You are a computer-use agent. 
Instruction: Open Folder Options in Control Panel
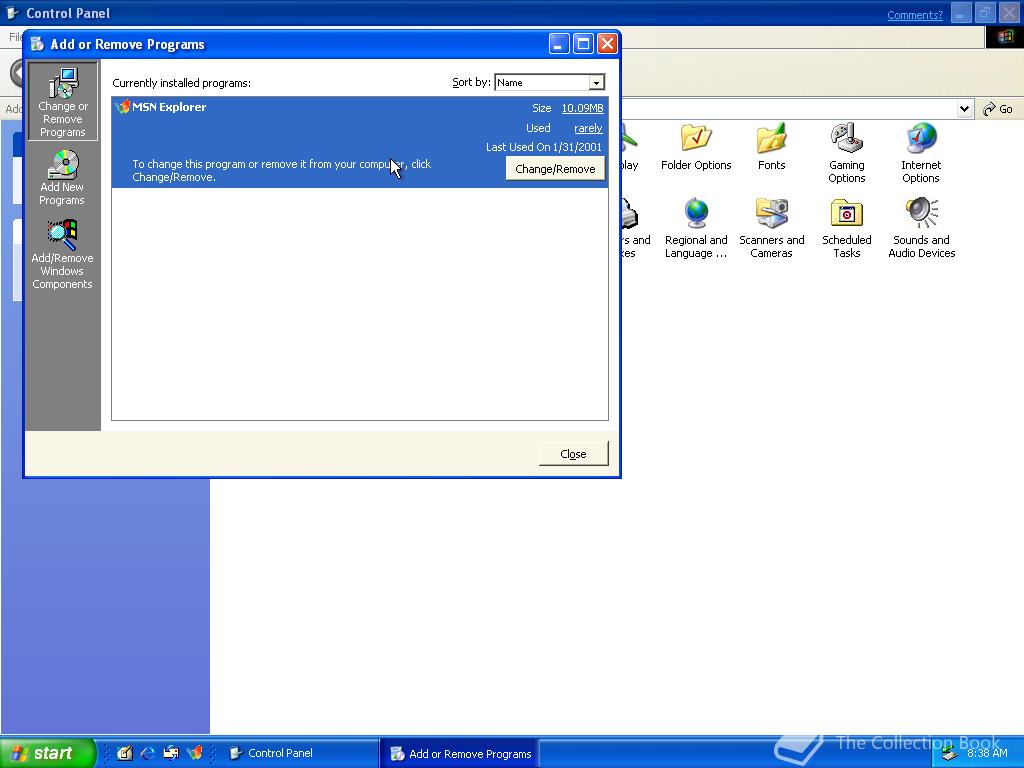click(x=696, y=147)
